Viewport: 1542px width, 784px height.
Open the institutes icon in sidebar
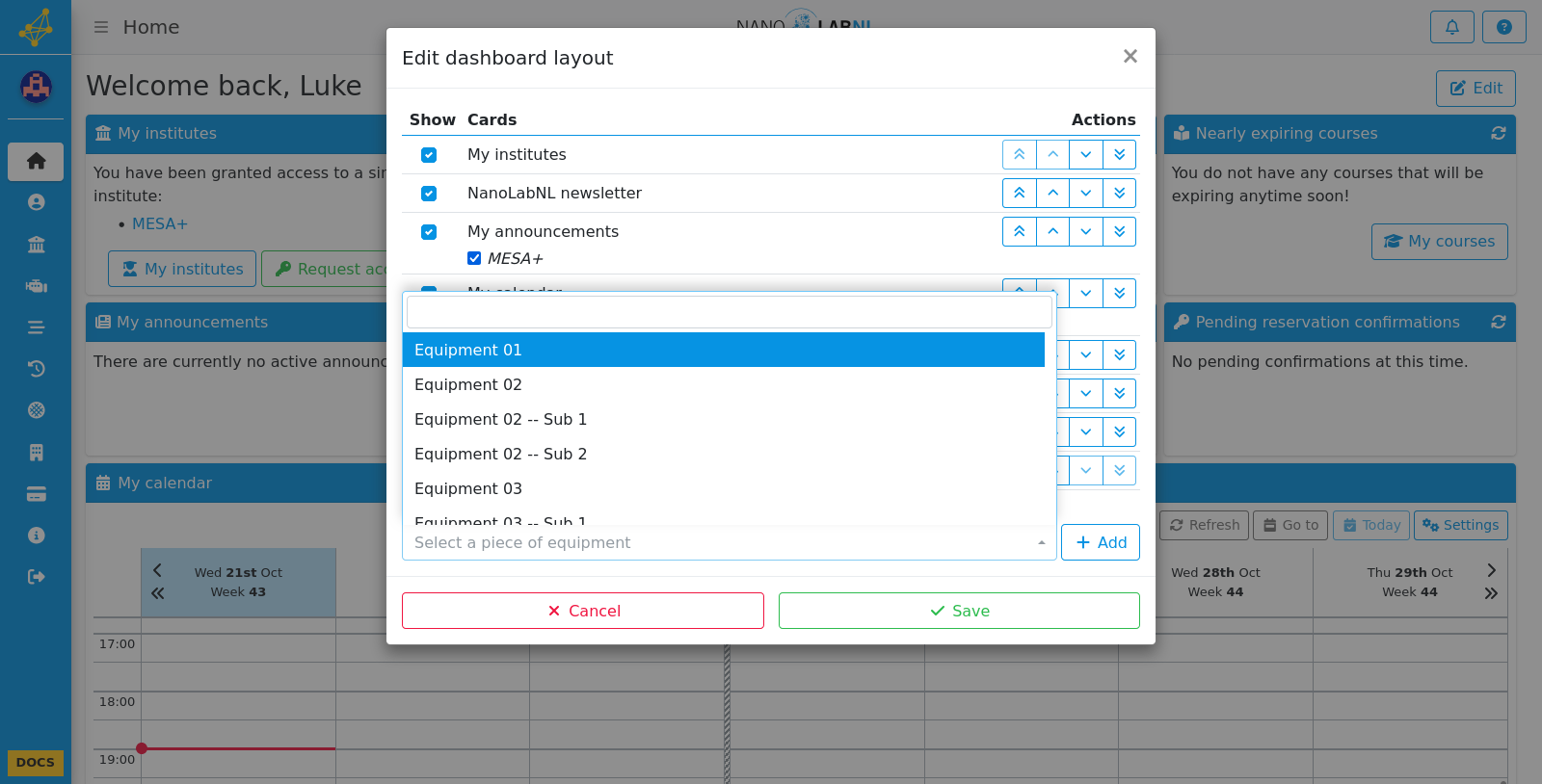pos(36,245)
